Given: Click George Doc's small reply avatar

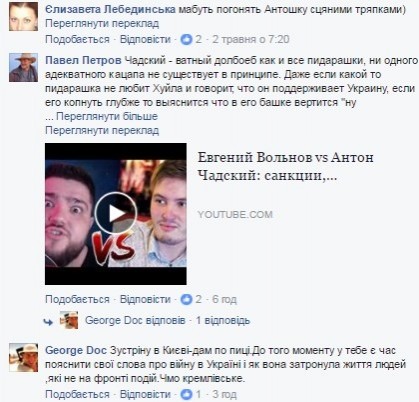Looking at the screenshot, I should [69, 320].
